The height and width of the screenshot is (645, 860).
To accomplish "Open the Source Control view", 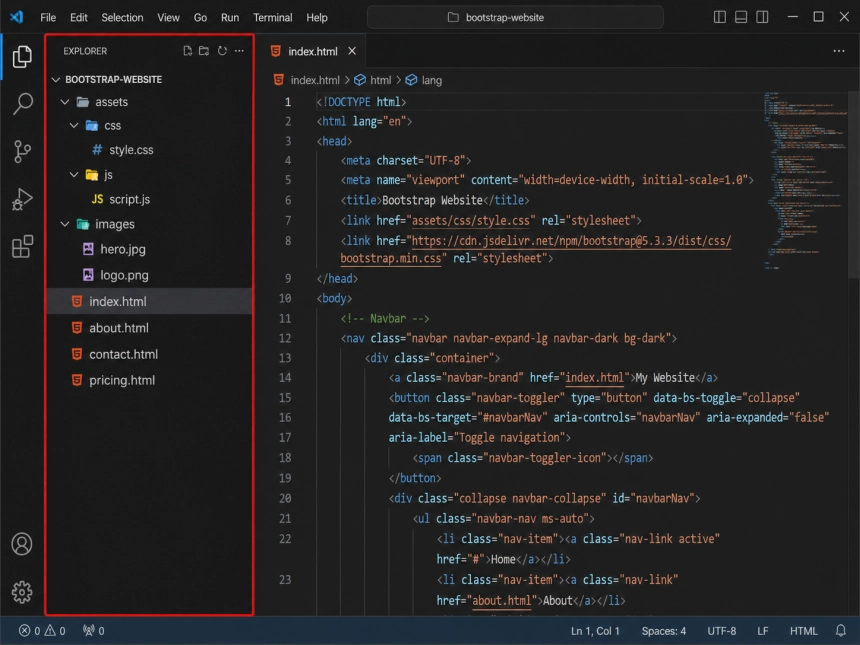I will click(x=22, y=151).
